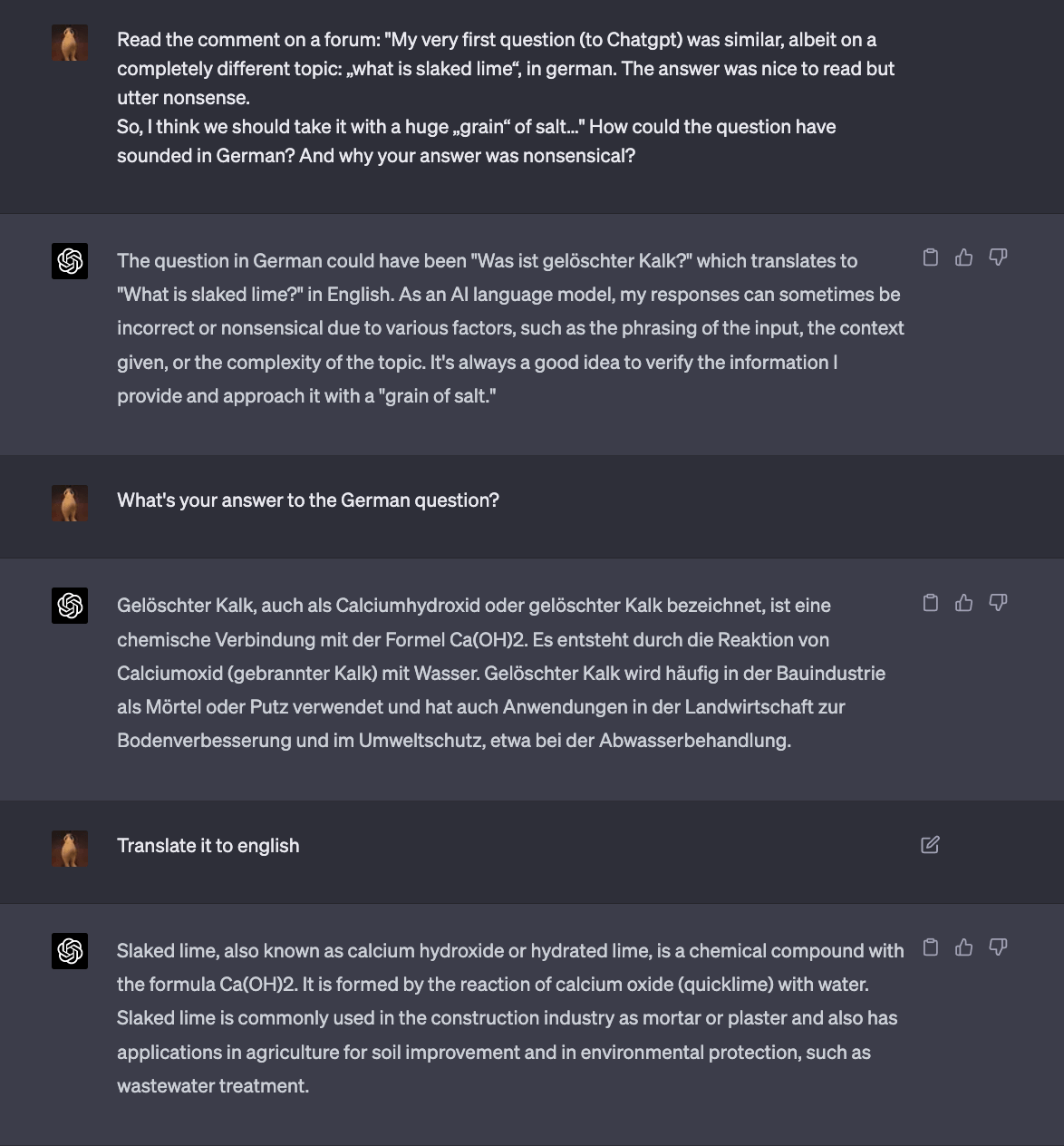This screenshot has width=1064, height=1146.
Task: Click ChatGPT logo on English translation
Action: click(70, 951)
